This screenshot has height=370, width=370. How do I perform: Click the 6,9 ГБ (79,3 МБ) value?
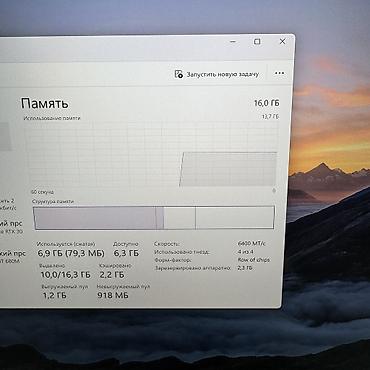(71, 253)
